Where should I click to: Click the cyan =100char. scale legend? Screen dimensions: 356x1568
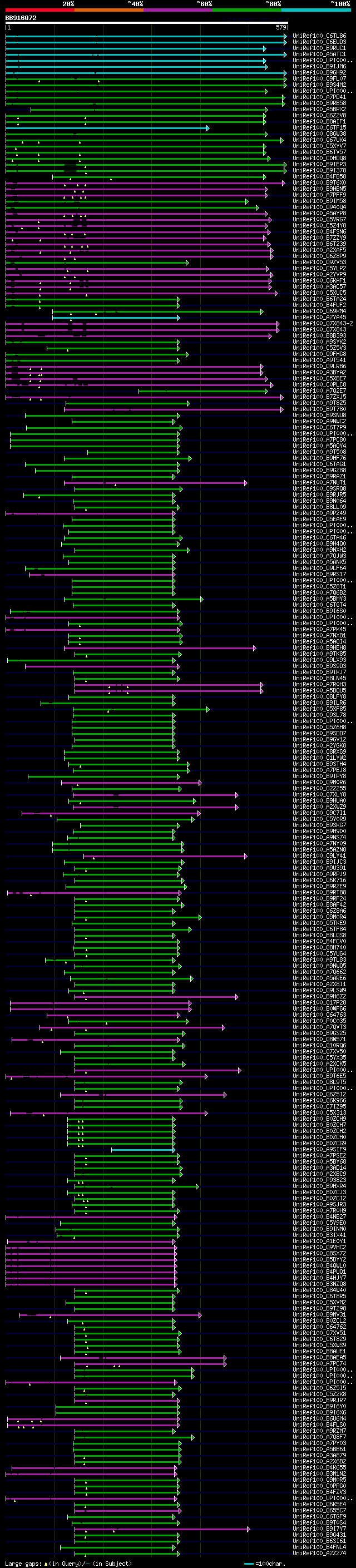pyautogui.click(x=265, y=1564)
